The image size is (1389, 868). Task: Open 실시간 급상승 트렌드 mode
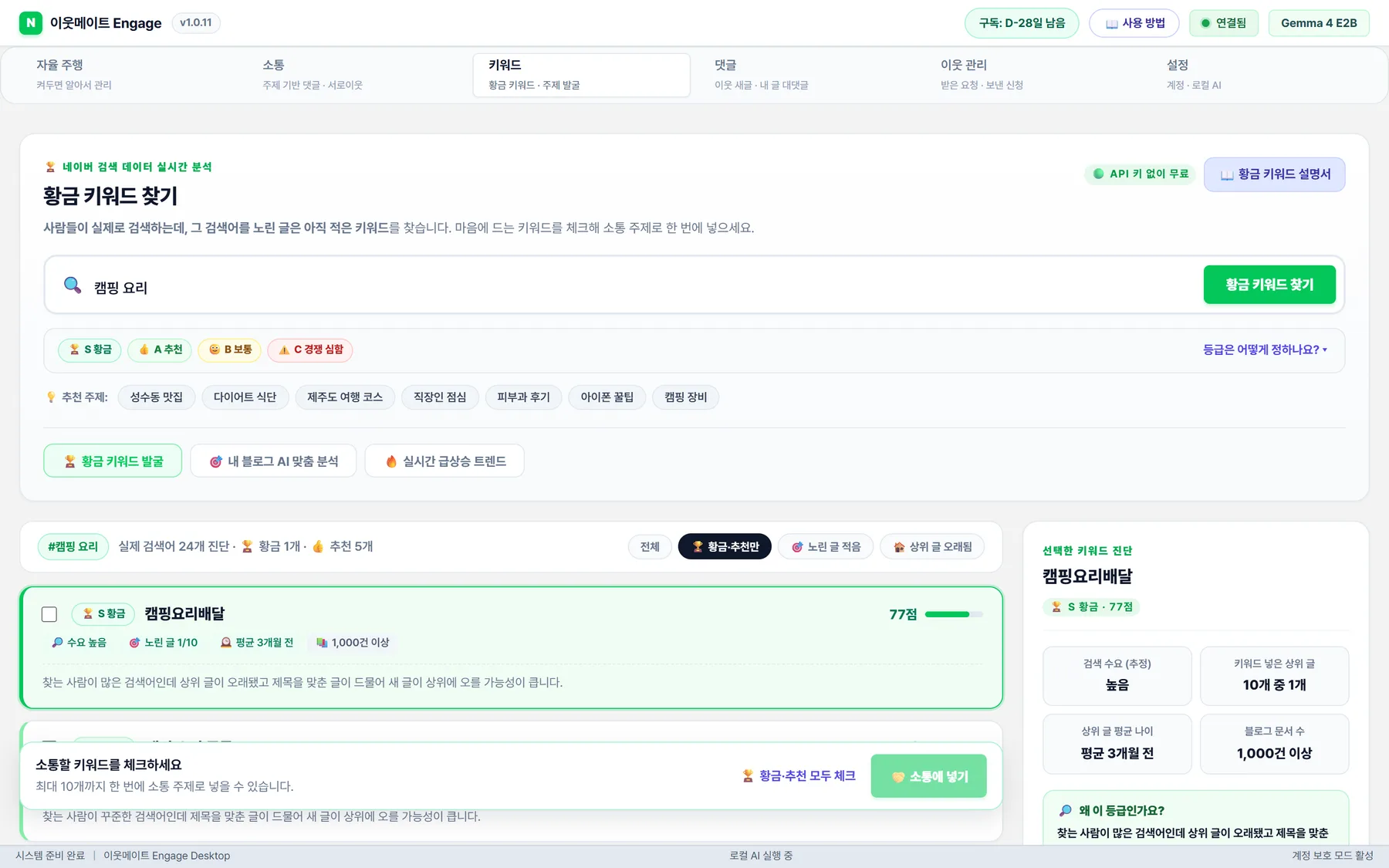[444, 461]
